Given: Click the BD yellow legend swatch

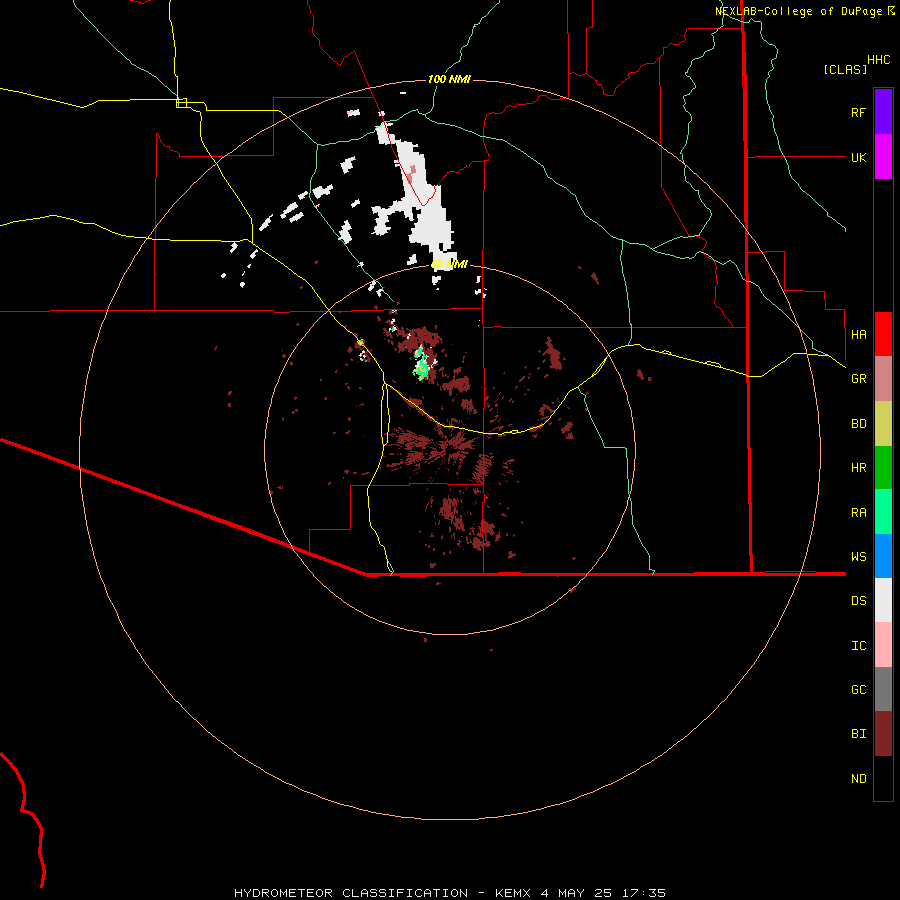Looking at the screenshot, I should click(883, 423).
